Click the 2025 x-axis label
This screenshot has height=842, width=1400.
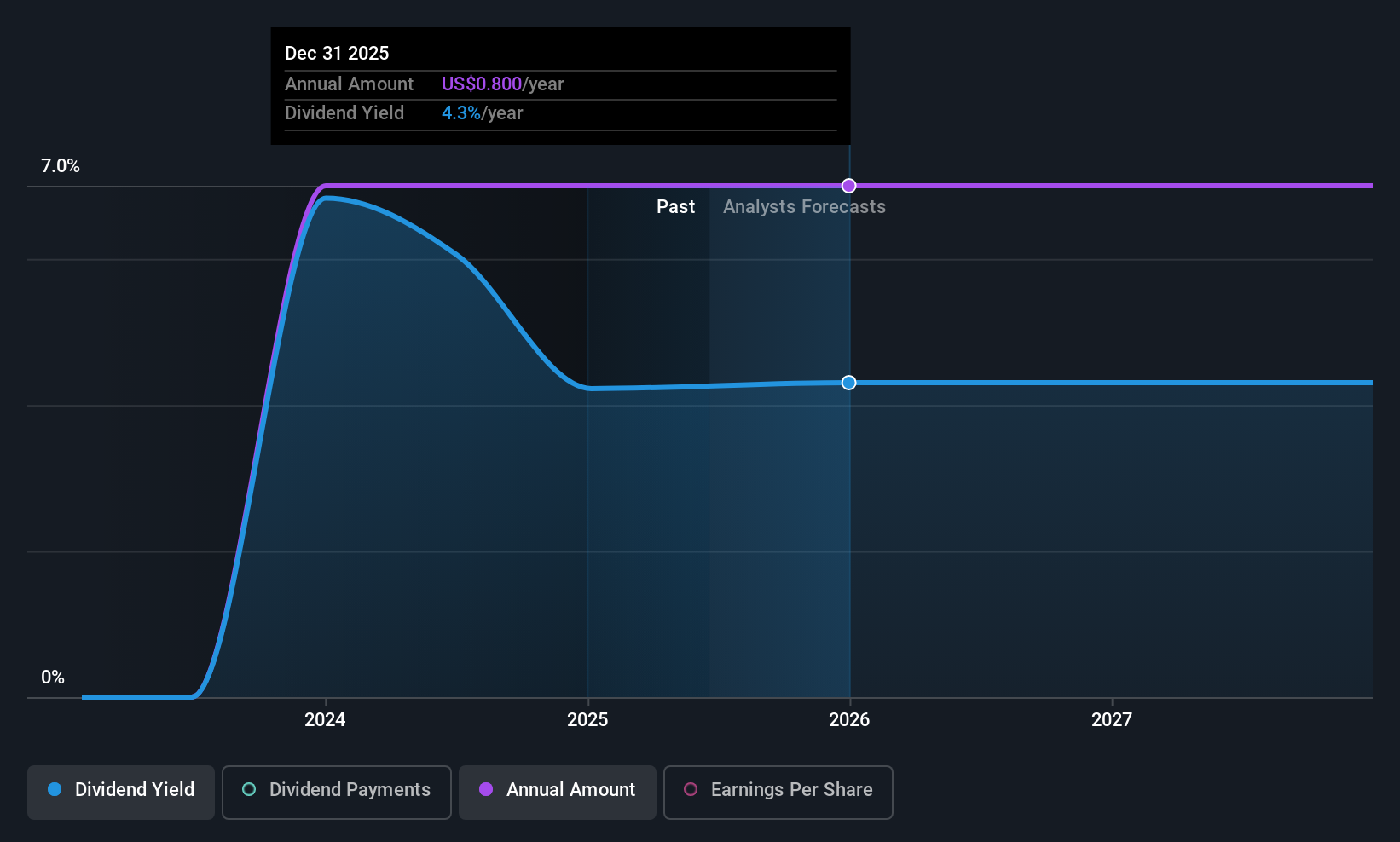587,719
